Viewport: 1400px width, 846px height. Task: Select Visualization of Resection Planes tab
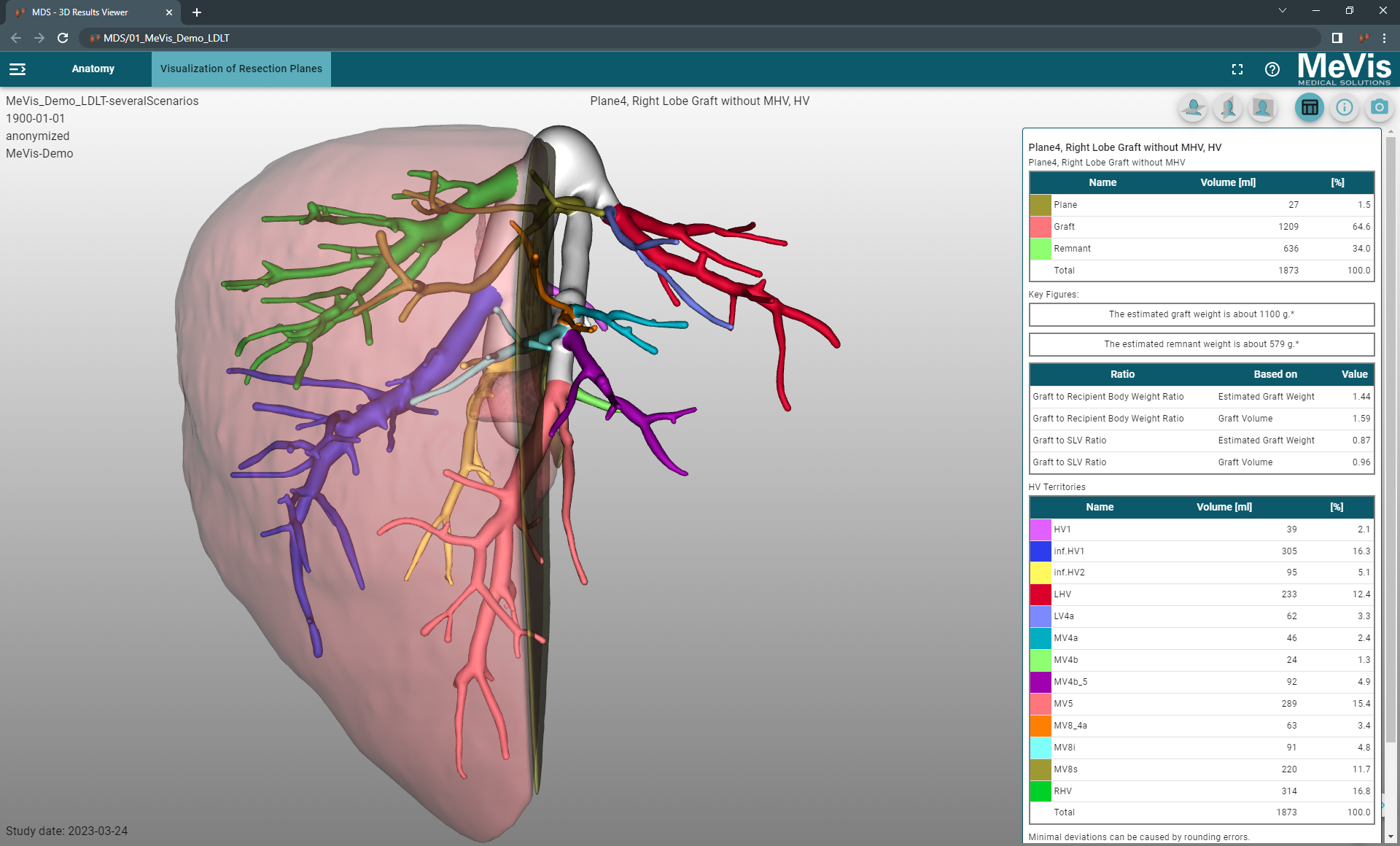pyautogui.click(x=241, y=69)
